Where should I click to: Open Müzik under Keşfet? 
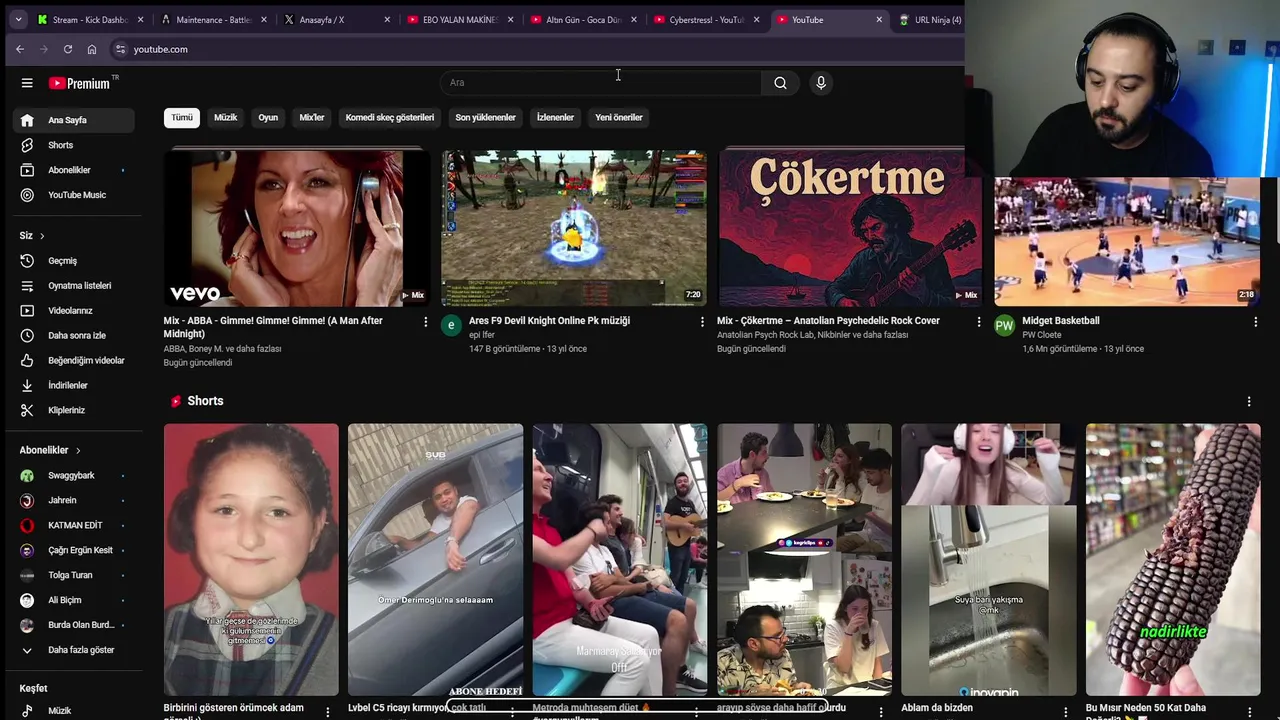tap(74, 711)
